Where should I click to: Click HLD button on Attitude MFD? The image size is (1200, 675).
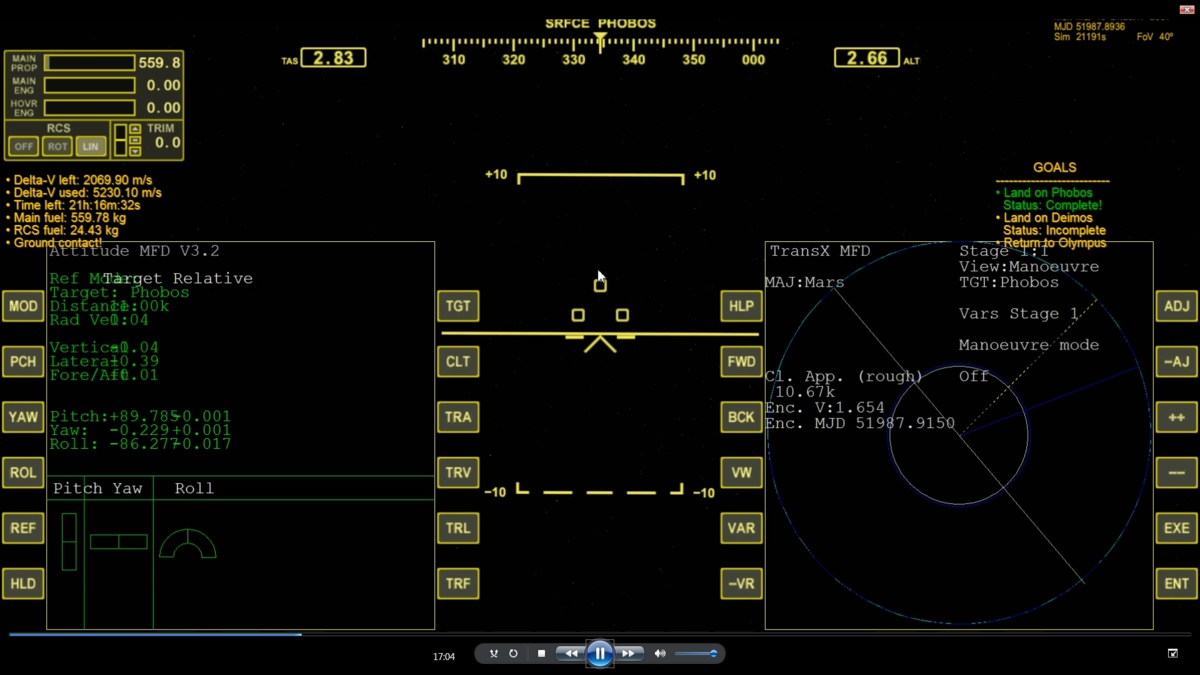(x=23, y=584)
